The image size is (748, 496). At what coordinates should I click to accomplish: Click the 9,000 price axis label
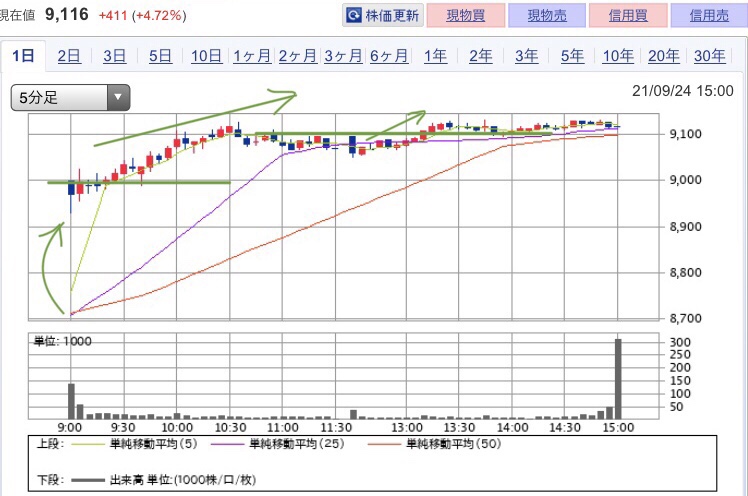686,180
